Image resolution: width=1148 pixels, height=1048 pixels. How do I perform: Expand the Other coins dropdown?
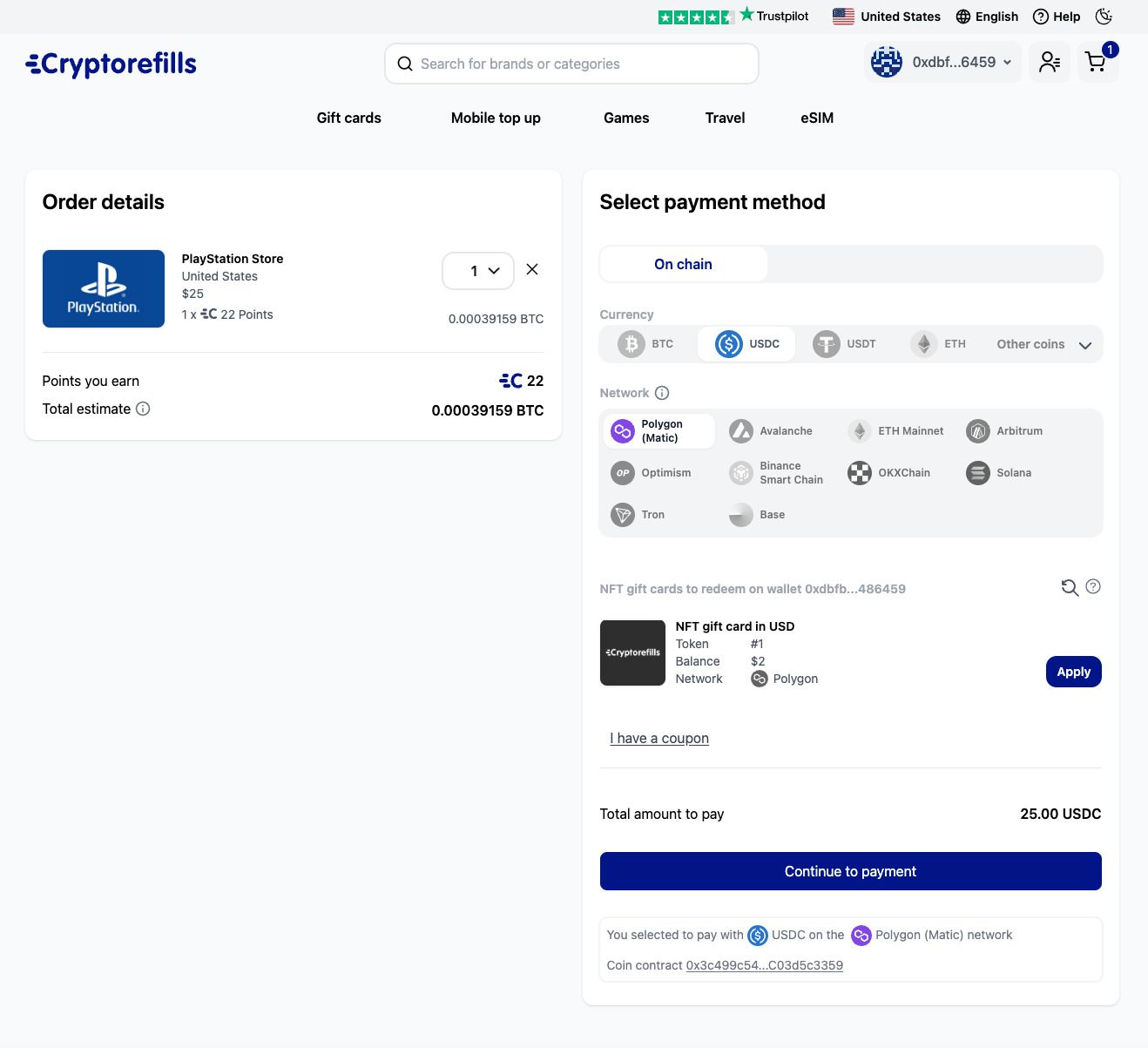tap(1043, 343)
